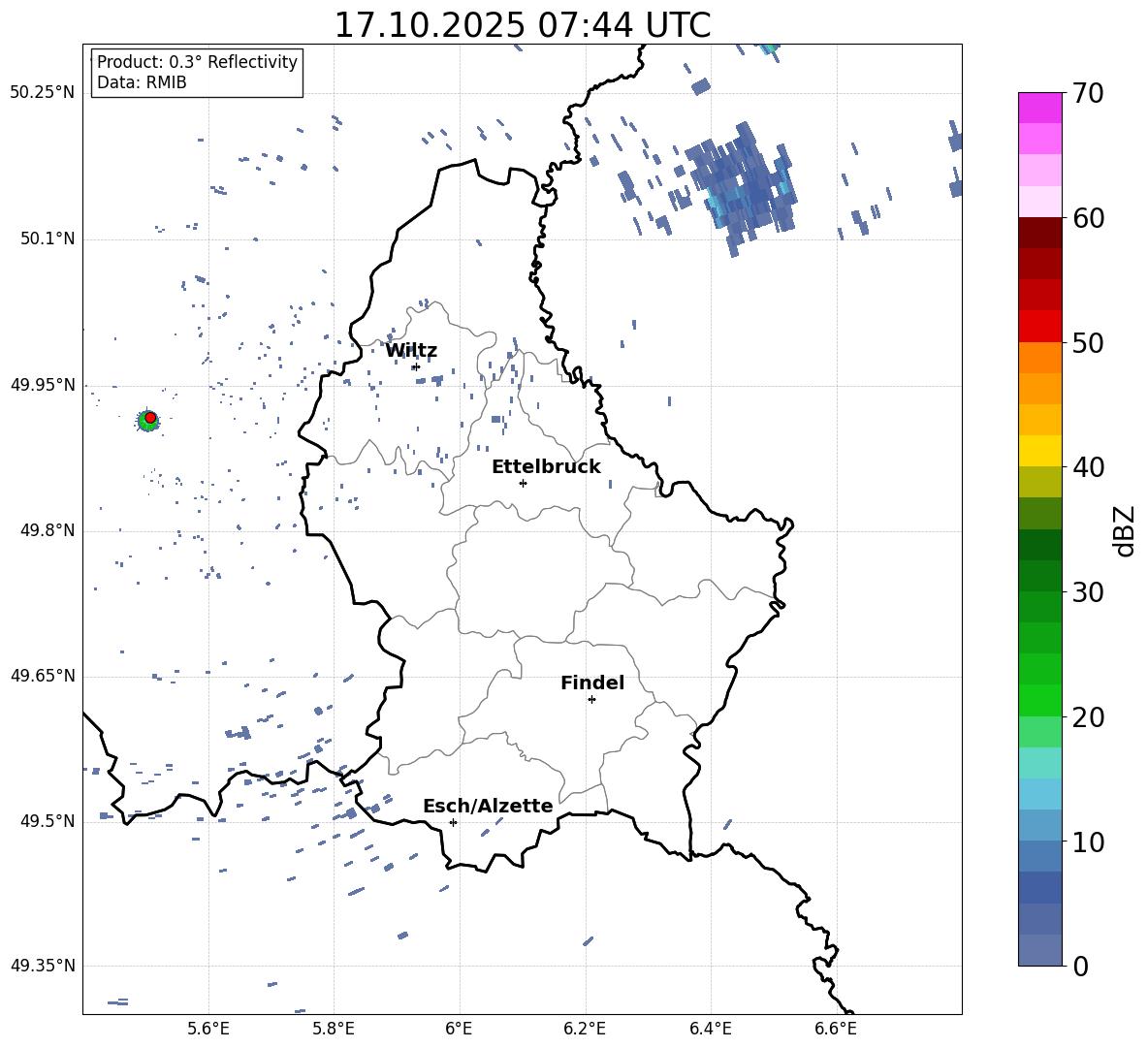Click the colorbar 50 tick label
The height and width of the screenshot is (1048, 1148).
click(x=1088, y=342)
